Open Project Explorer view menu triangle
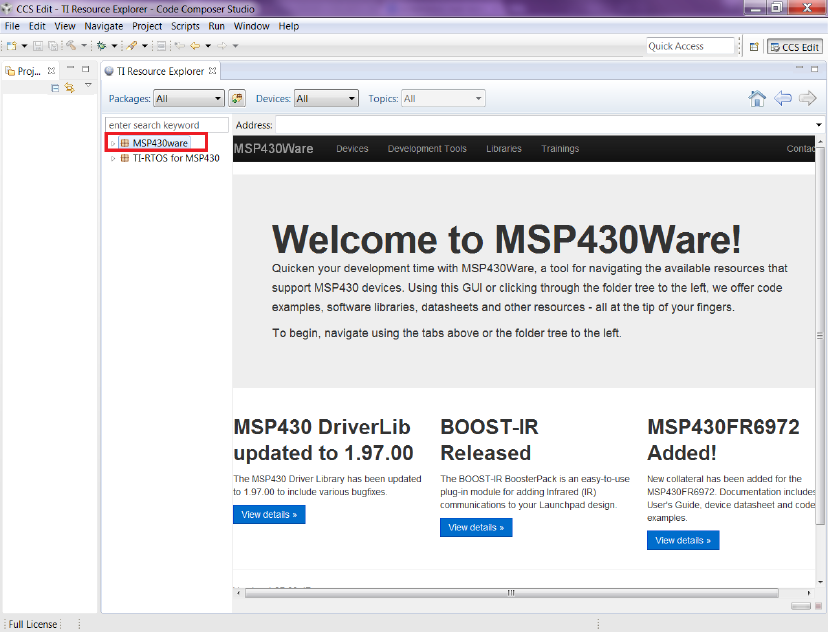Viewport: 828px width, 632px height. coord(88,85)
